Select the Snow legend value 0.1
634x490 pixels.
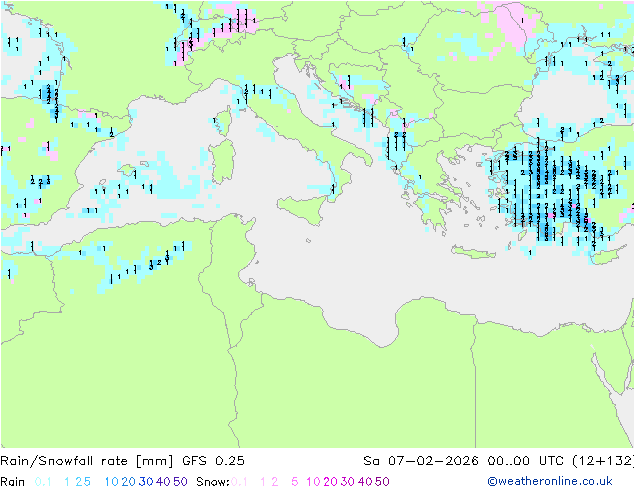point(239,482)
